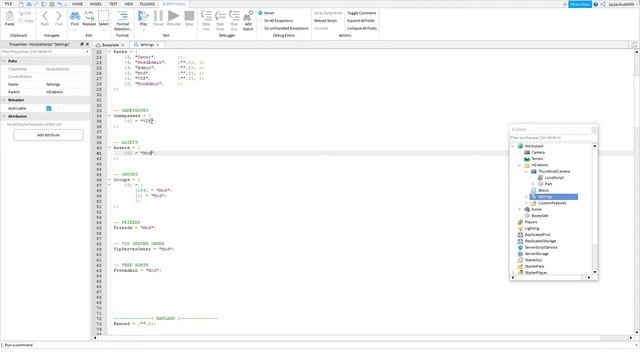Collapse the Data properties section
Viewport: 640px width, 360px height.
(x=4, y=61)
